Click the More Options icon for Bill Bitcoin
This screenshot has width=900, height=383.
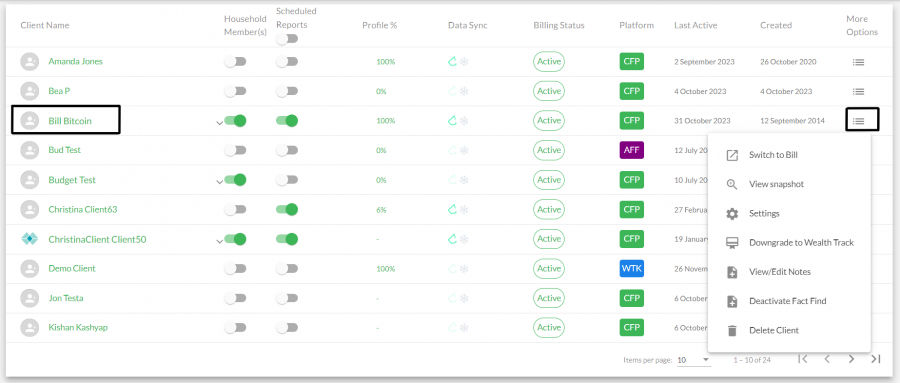(x=858, y=121)
